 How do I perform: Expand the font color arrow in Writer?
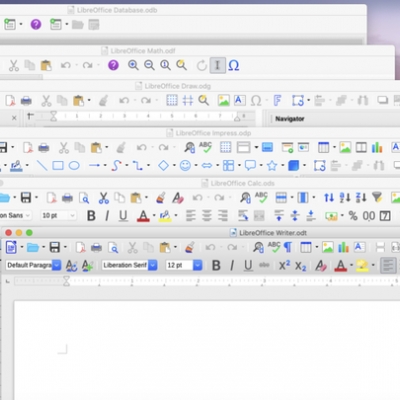(x=351, y=265)
